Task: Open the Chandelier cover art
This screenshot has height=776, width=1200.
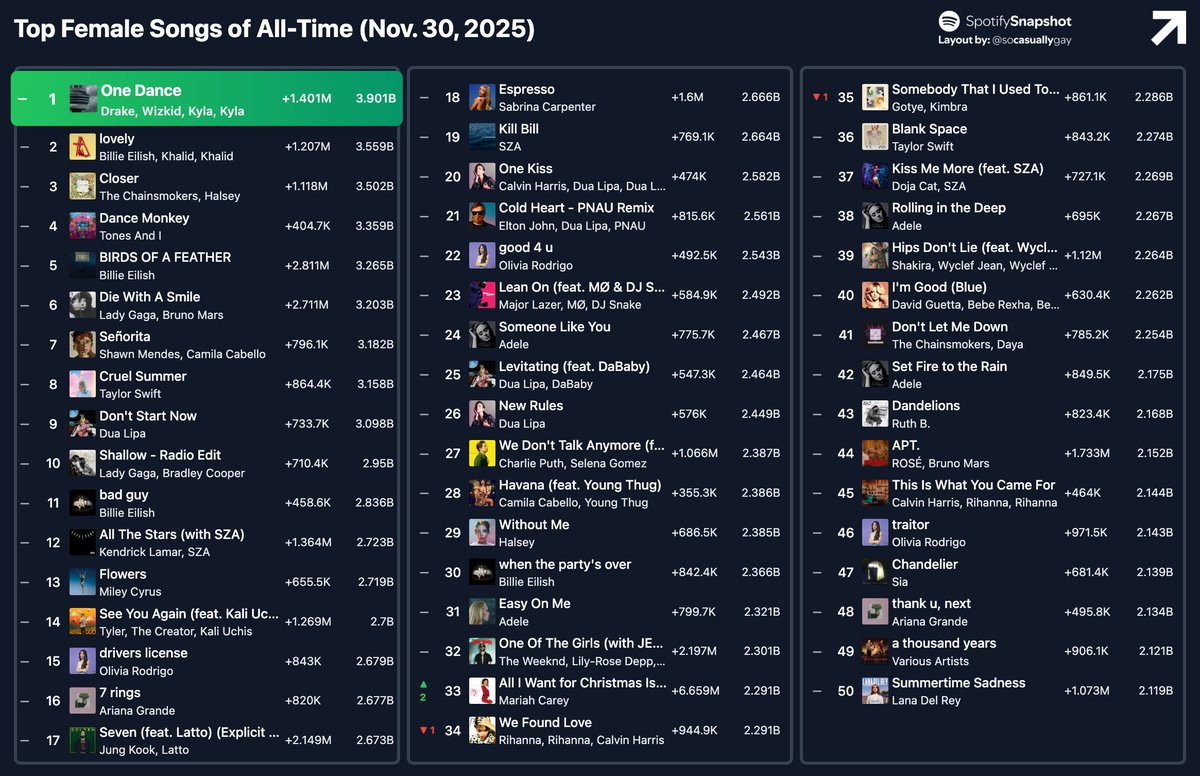Action: click(x=875, y=572)
